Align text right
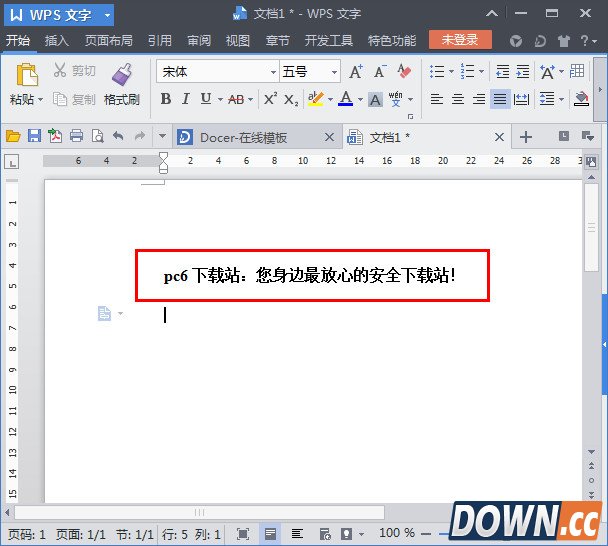This screenshot has width=608, height=546. 478,99
